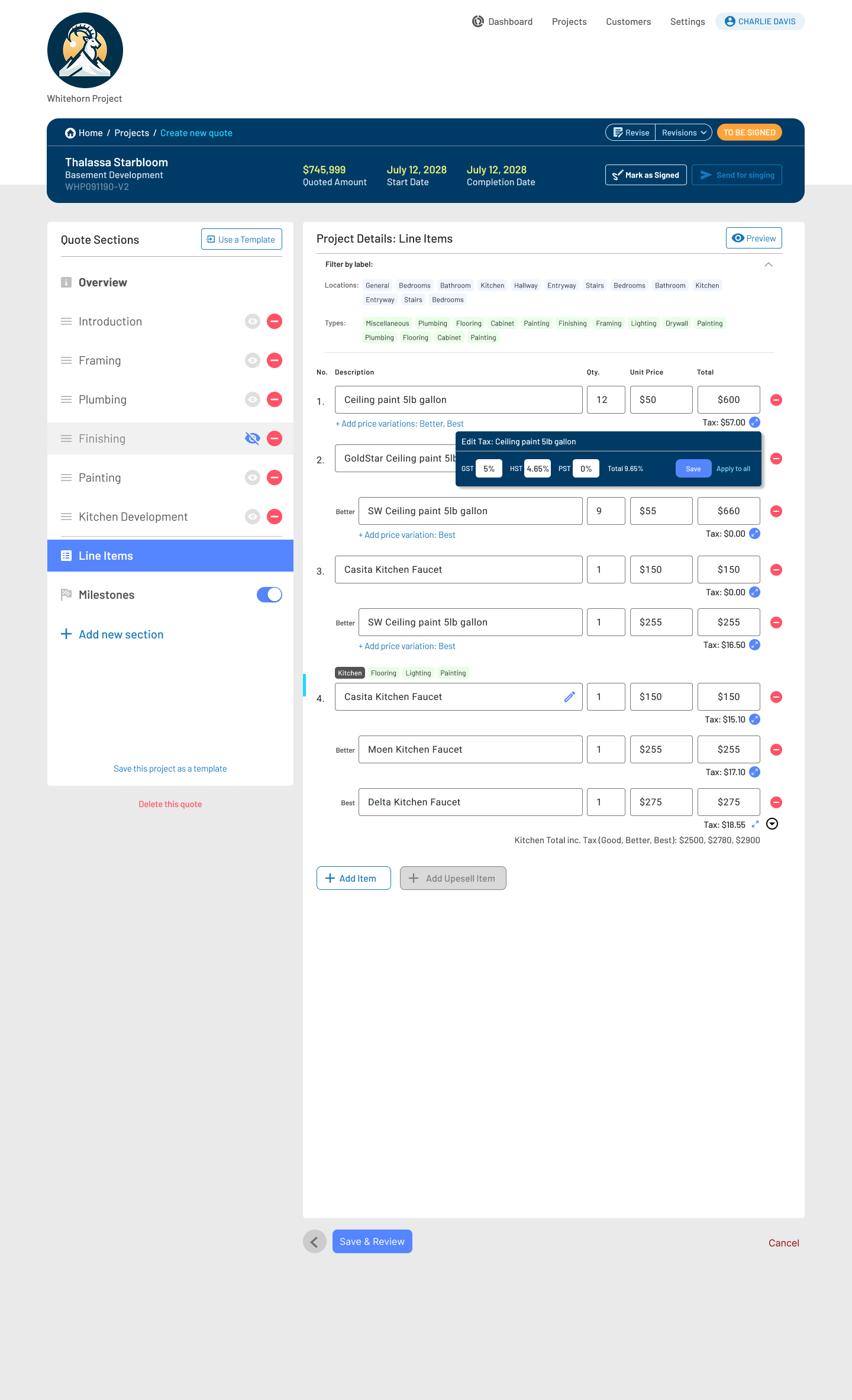Open the Customers menu
The height and width of the screenshot is (1400, 852).
pos(628,22)
